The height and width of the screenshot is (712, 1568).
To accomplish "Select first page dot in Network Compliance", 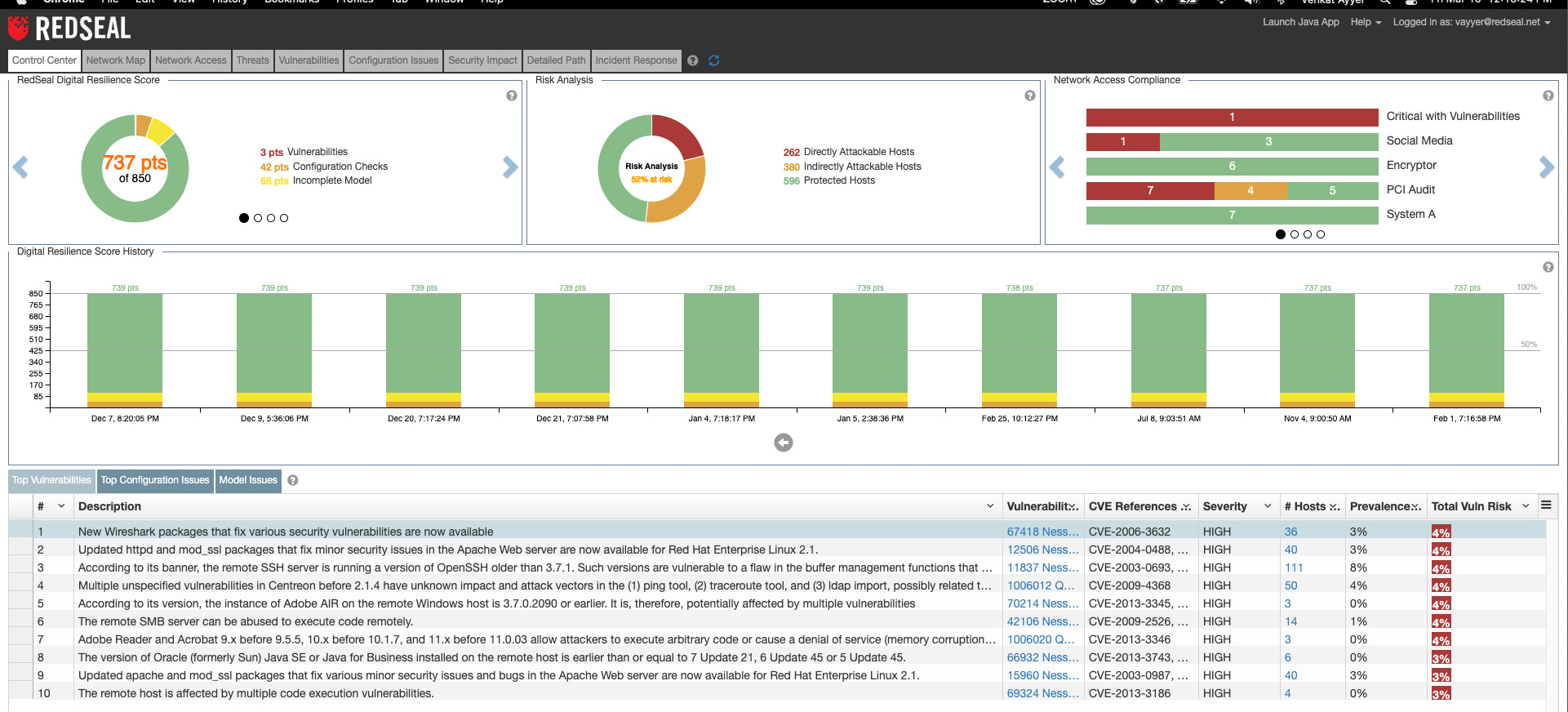I will [1281, 234].
